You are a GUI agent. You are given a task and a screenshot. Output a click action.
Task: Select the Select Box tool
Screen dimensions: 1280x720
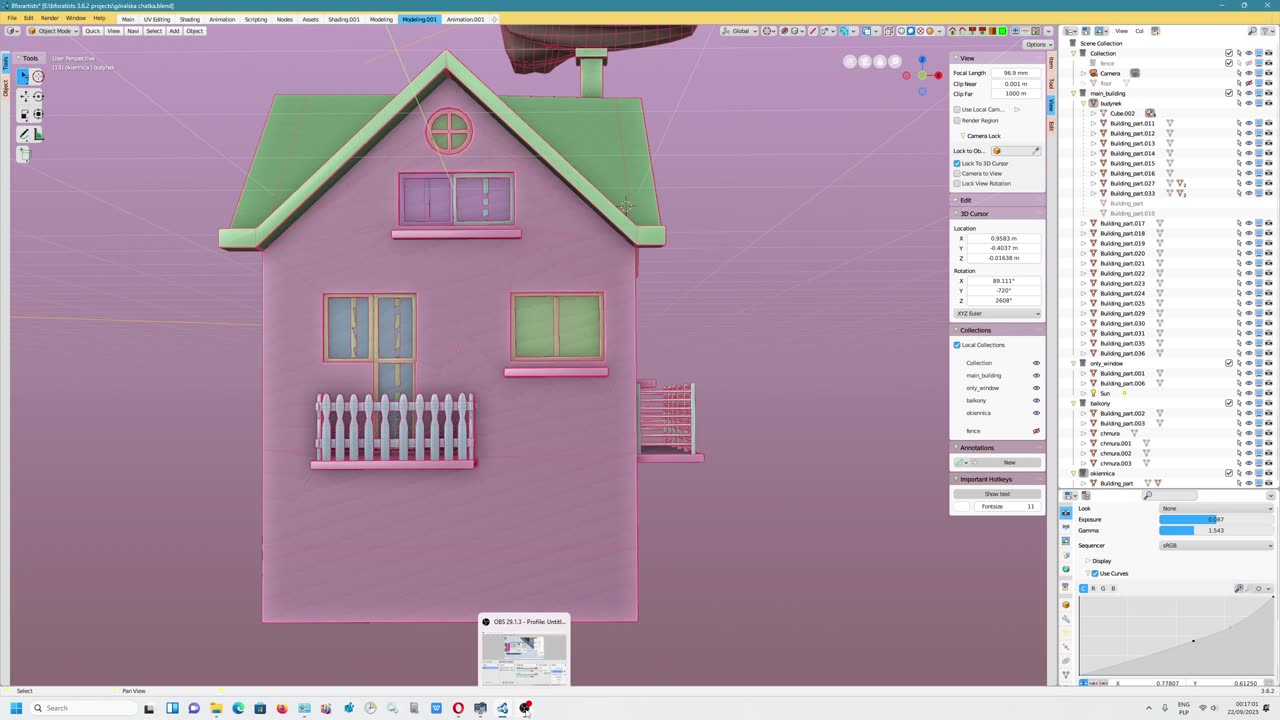pos(23,76)
